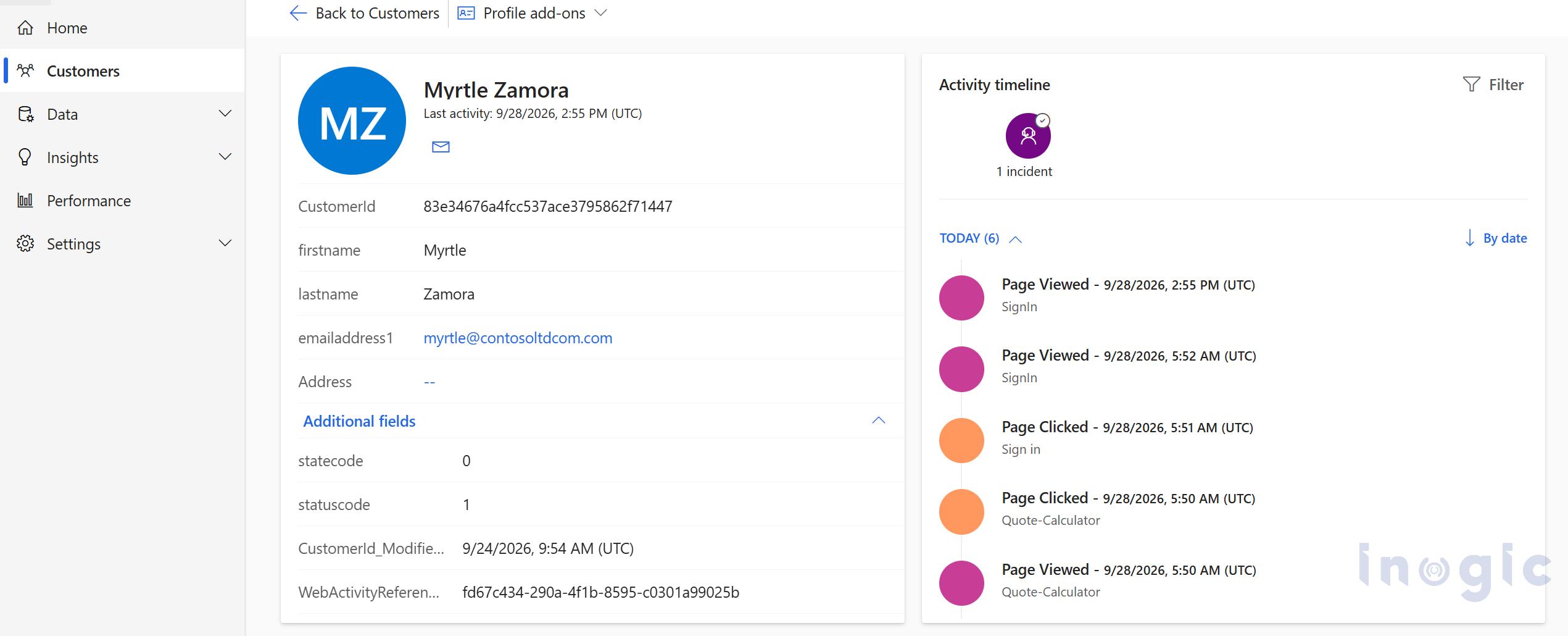This screenshot has width=1568, height=636.
Task: Click the CustomerId value 83e34676a4fcc537ace3795862f71447
Action: tap(547, 206)
